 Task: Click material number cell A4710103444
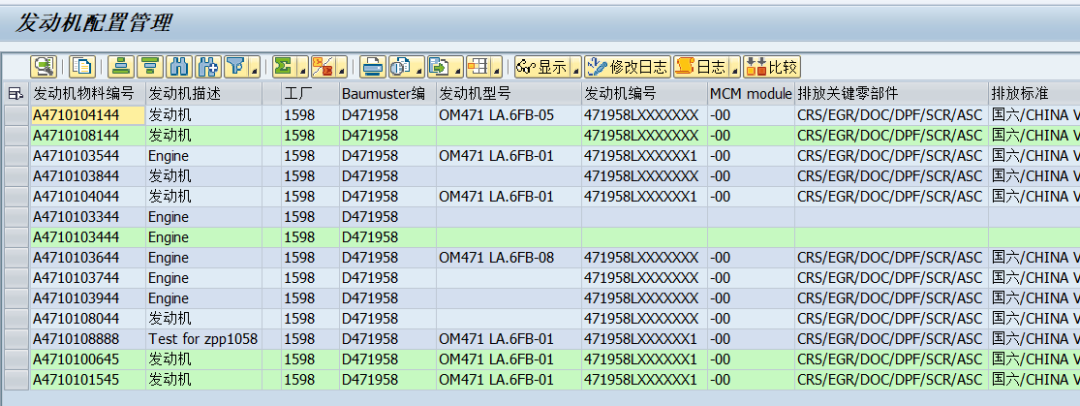(87, 237)
